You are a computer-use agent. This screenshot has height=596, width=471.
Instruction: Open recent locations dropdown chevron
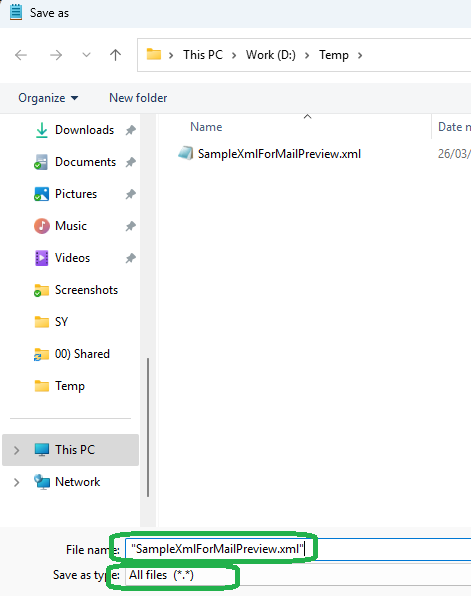pos(86,55)
